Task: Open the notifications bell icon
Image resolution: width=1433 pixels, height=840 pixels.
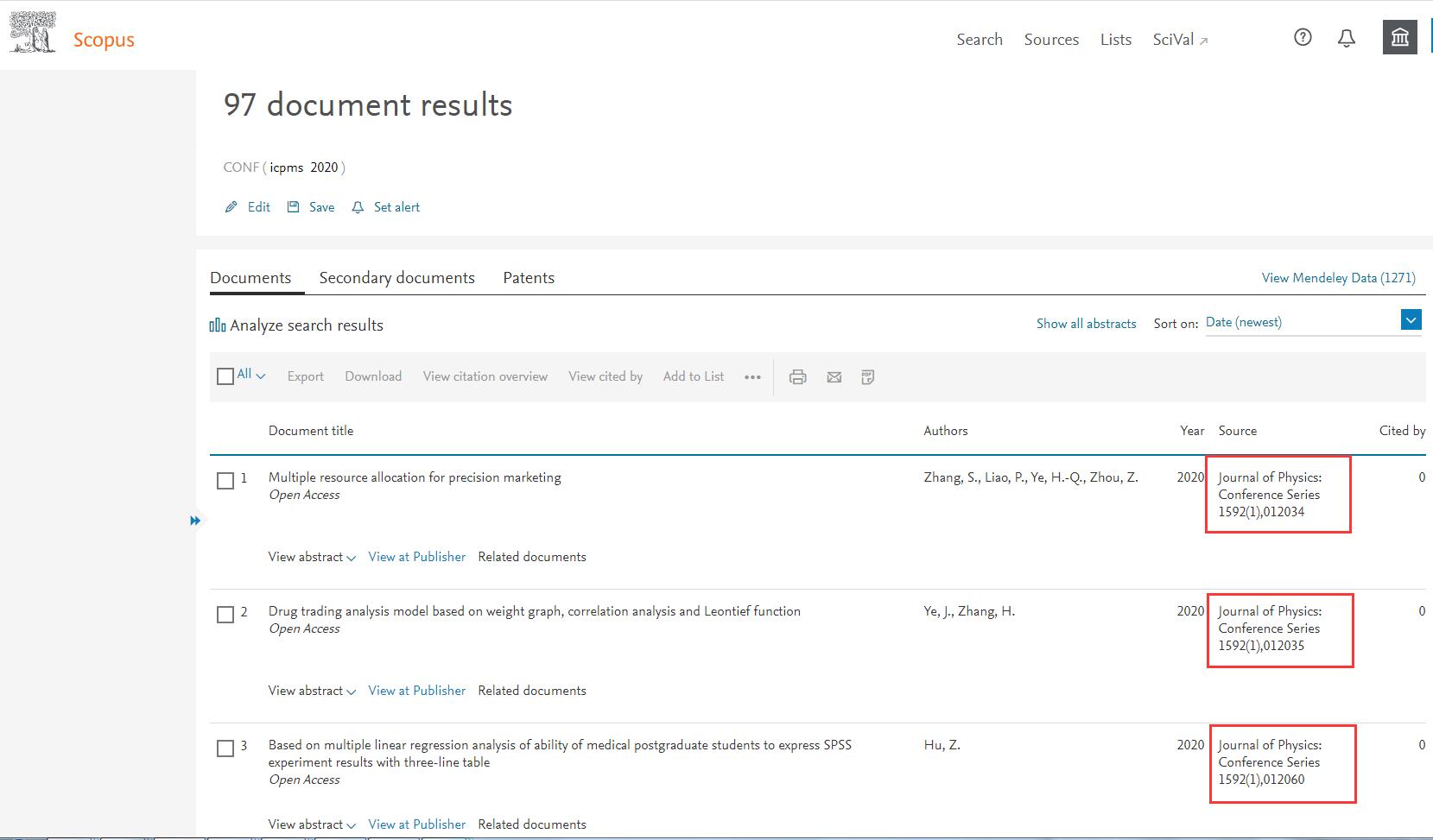Action: point(1346,38)
